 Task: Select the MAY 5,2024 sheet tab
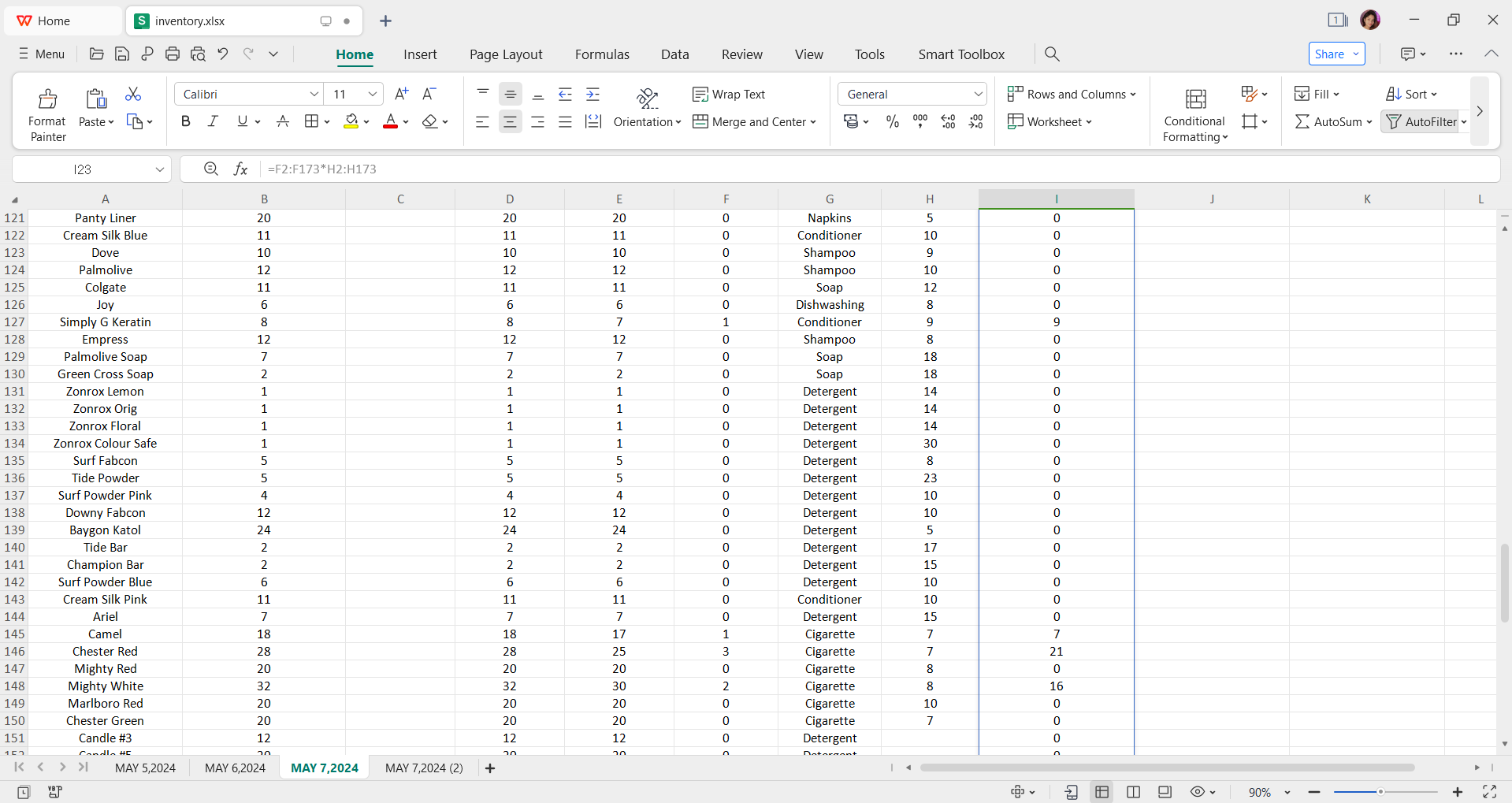(x=145, y=768)
